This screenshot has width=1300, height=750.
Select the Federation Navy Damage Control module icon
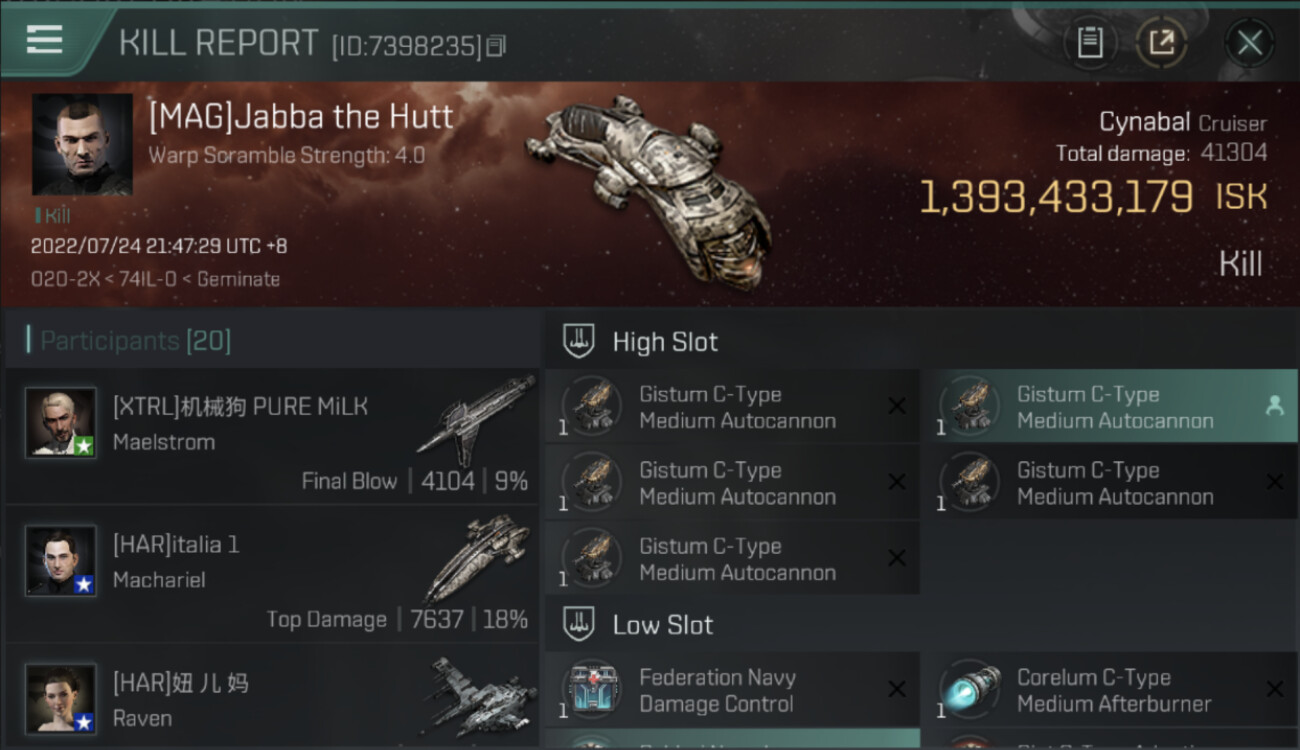[591, 691]
